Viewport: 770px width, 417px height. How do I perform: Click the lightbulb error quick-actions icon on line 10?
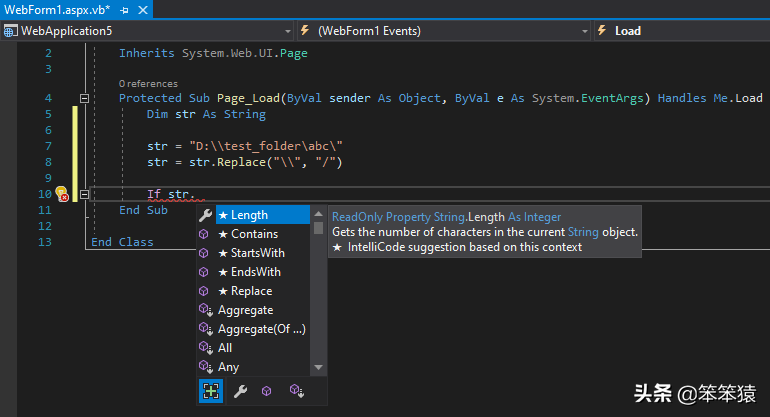tap(61, 194)
